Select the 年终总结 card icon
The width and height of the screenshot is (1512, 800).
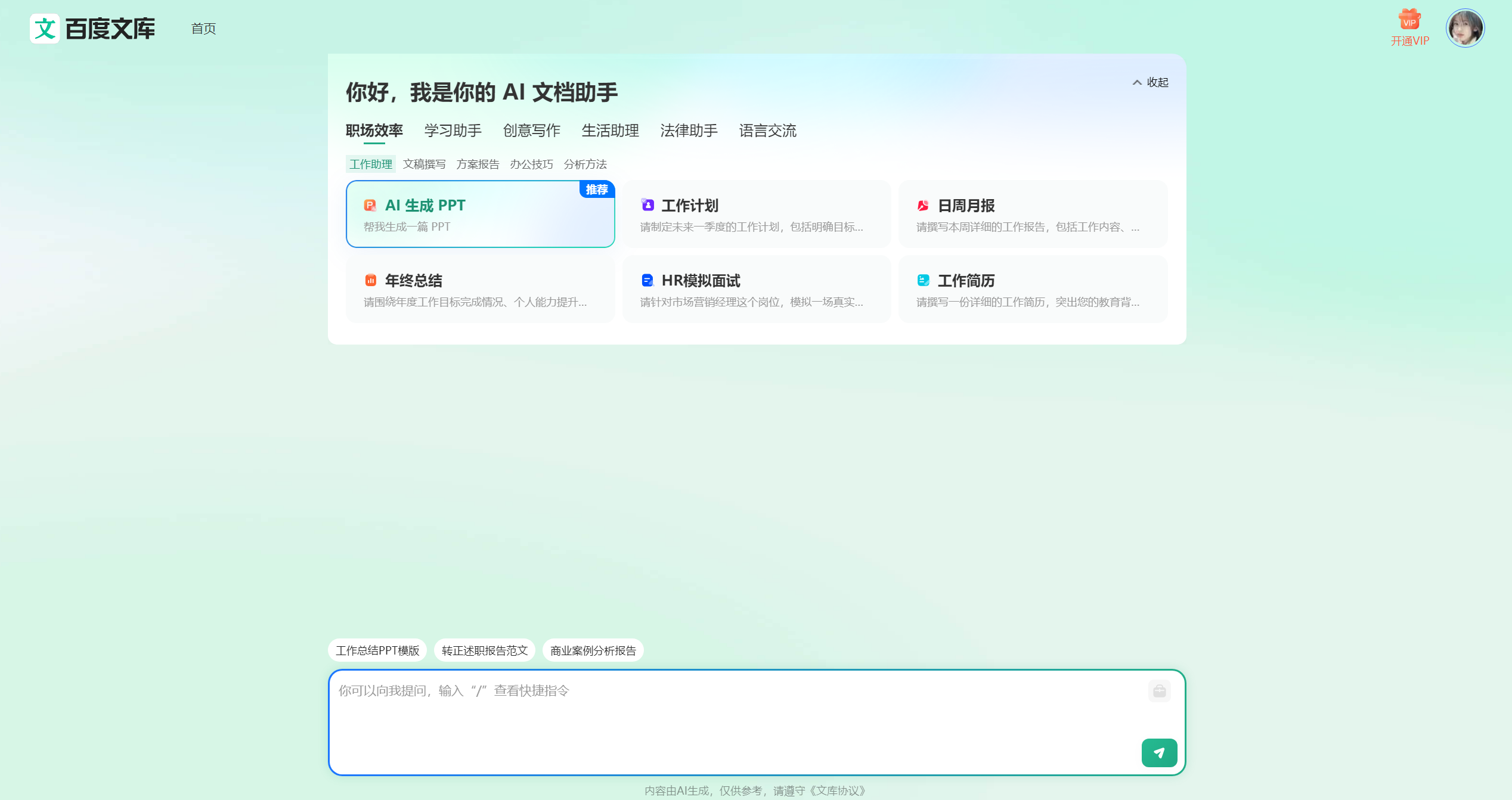pyautogui.click(x=371, y=280)
